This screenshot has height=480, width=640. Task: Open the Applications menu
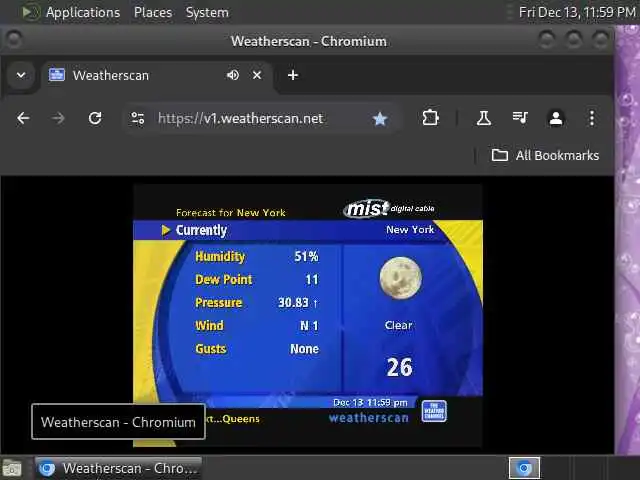tap(83, 12)
